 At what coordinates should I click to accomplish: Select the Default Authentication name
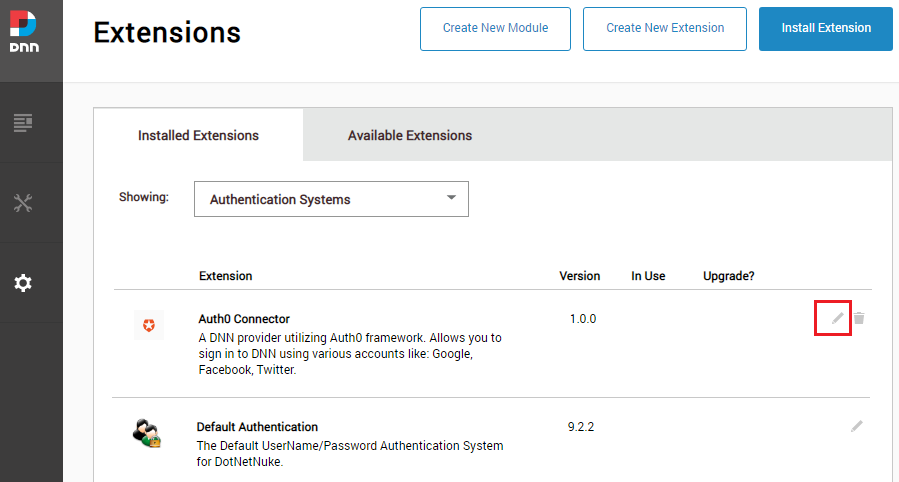tap(257, 427)
